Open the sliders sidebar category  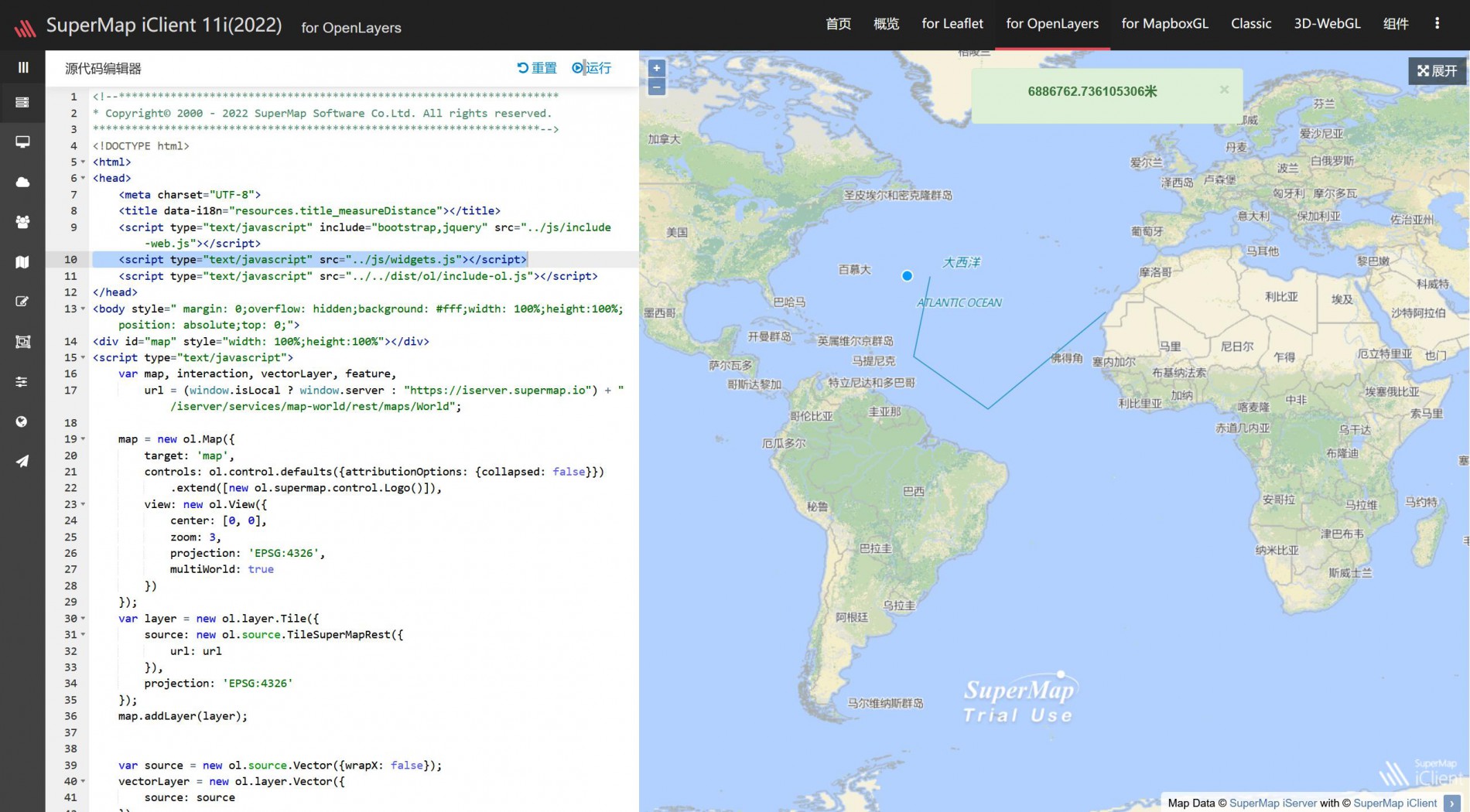coord(22,381)
